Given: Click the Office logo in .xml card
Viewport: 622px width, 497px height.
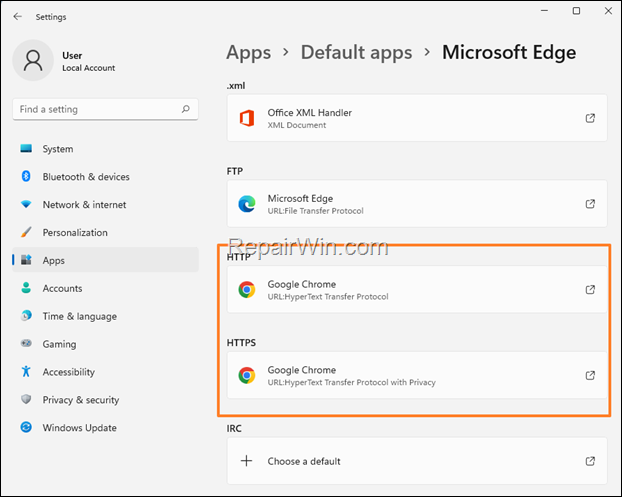Looking at the screenshot, I should [247, 118].
